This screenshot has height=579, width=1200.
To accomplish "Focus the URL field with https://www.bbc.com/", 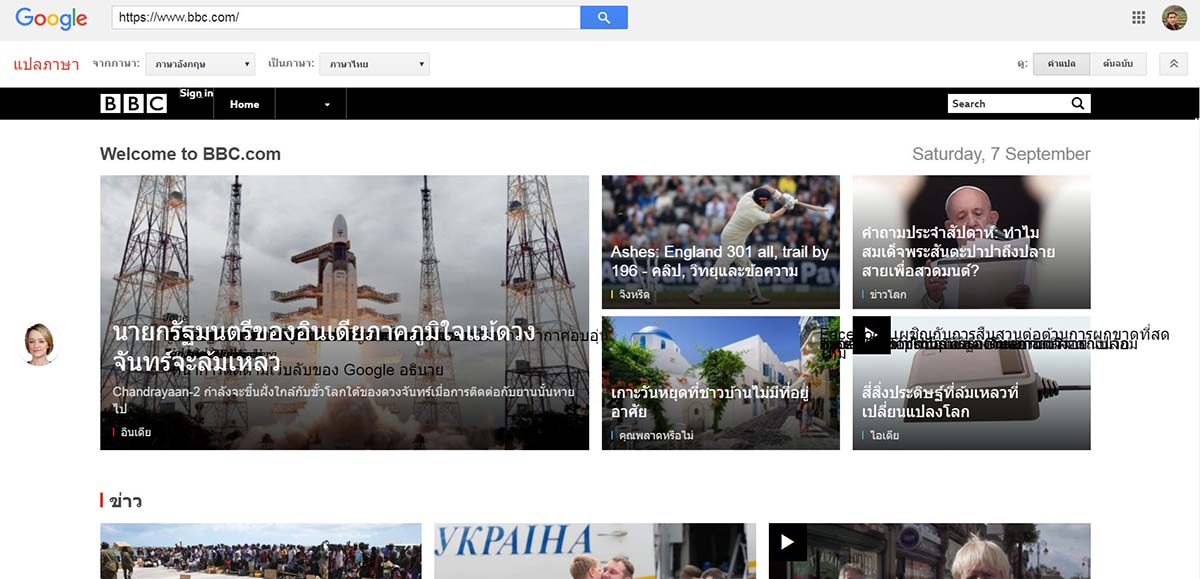I will (x=345, y=17).
